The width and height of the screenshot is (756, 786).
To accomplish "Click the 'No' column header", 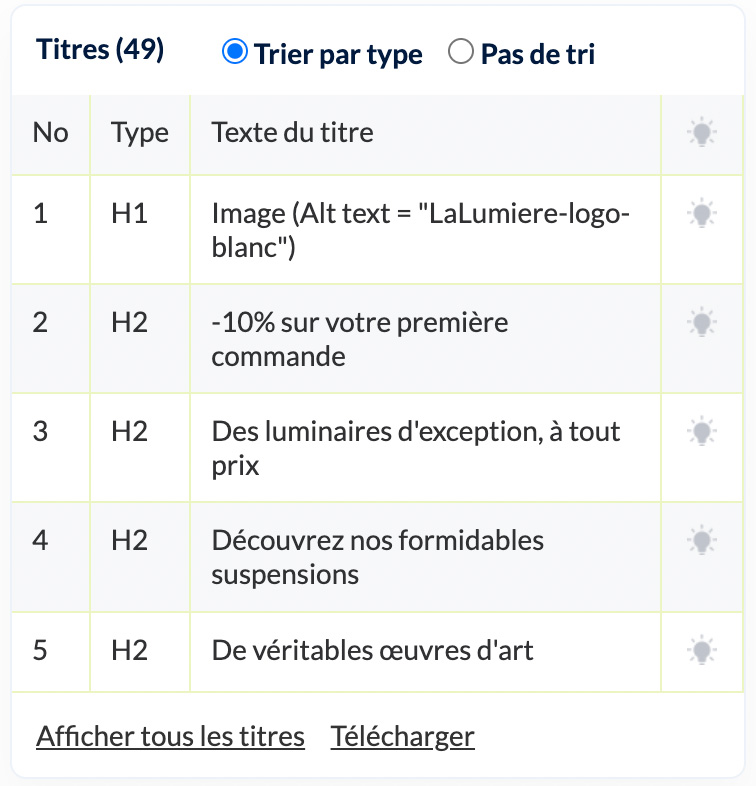I will (50, 133).
